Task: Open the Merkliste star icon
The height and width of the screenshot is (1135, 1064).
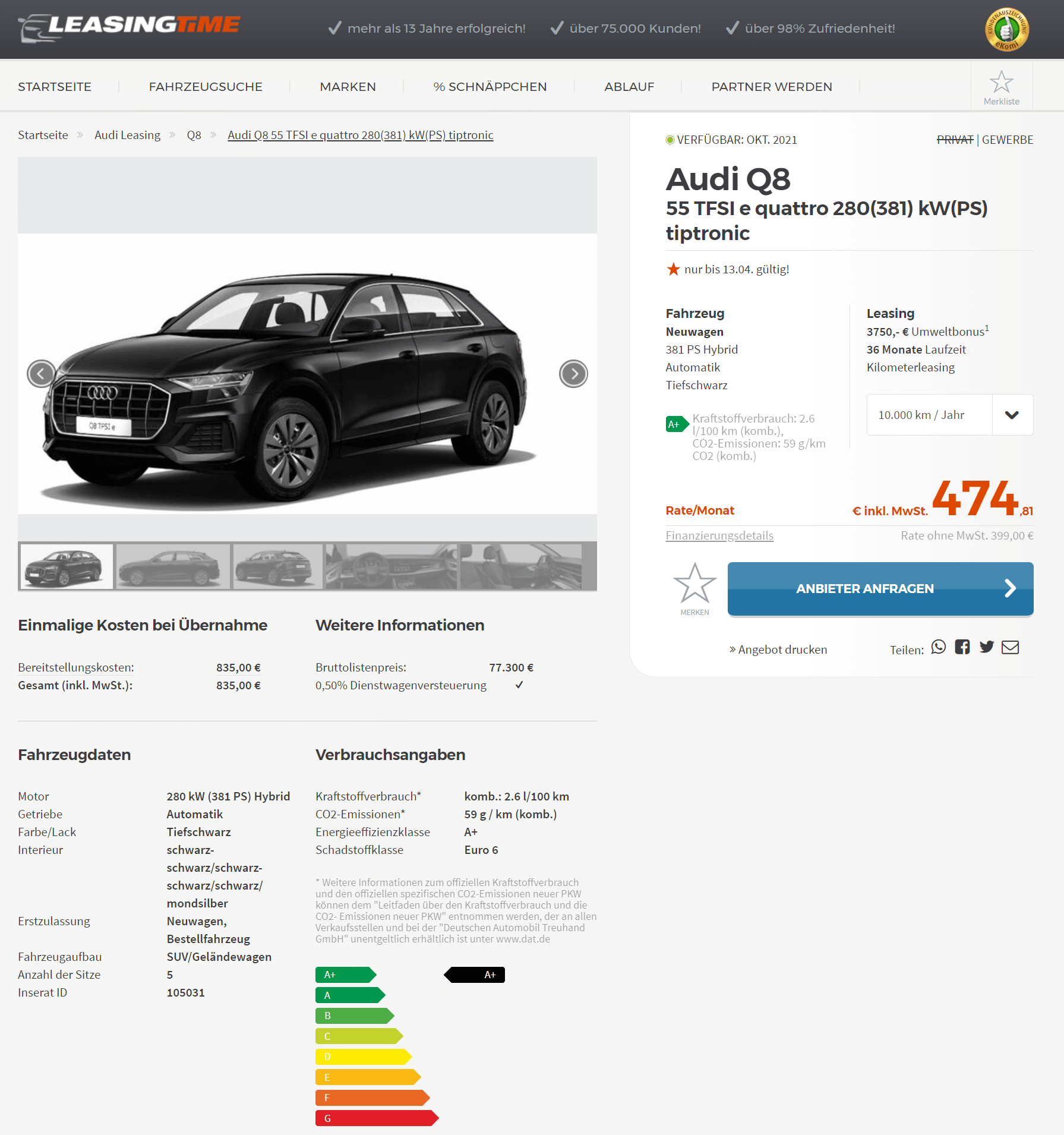Action: 1001,83
